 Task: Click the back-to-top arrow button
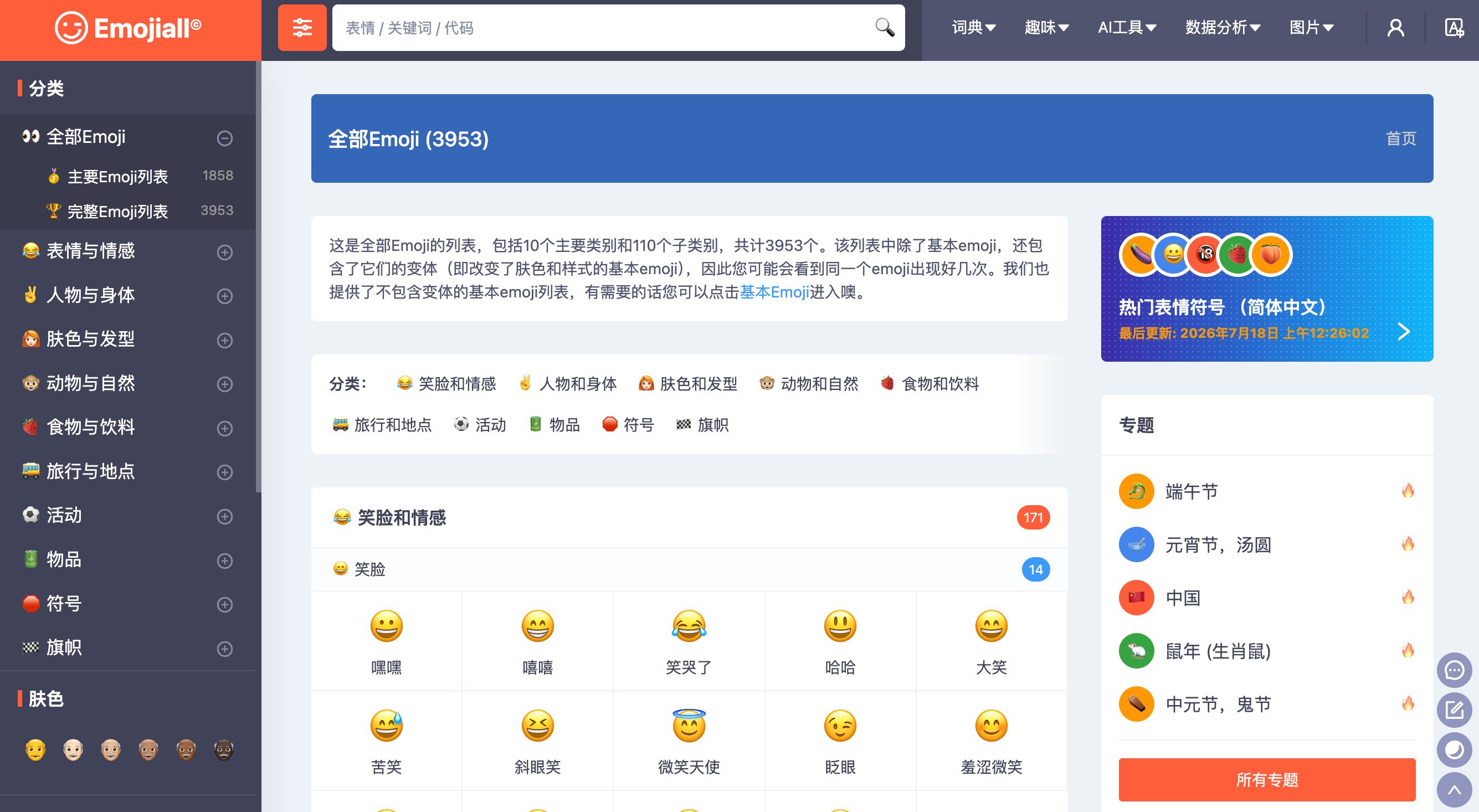coord(1454,790)
